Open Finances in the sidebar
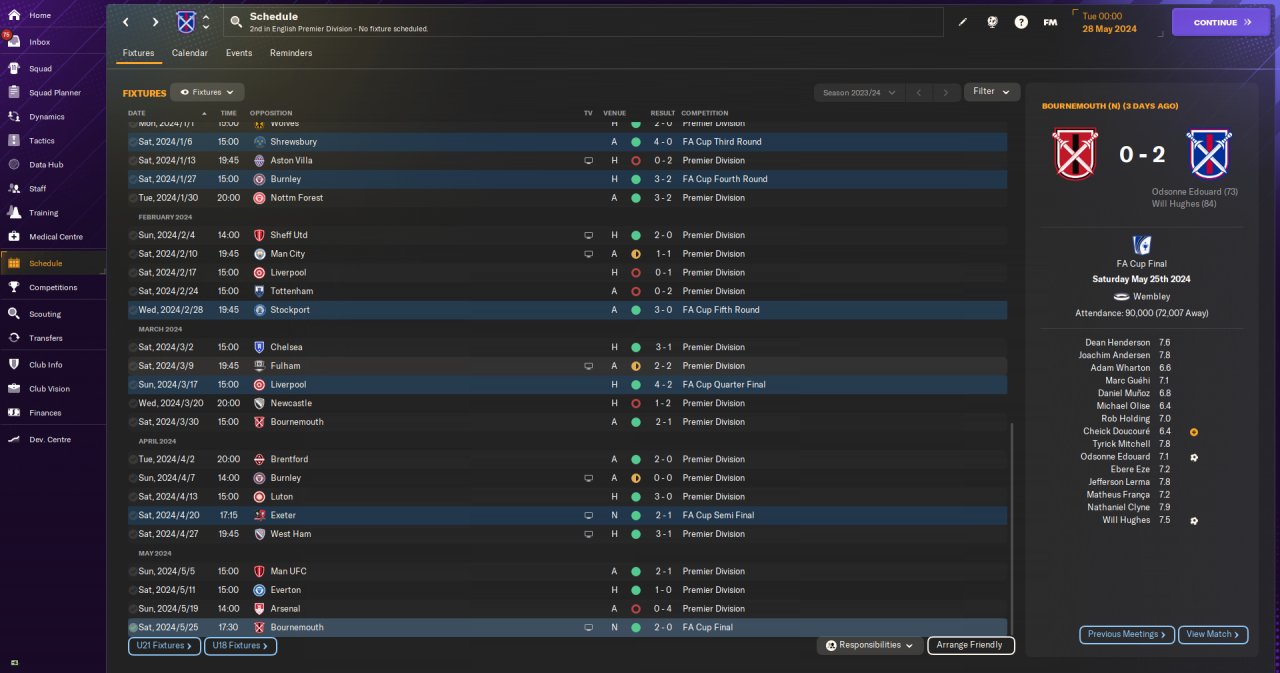This screenshot has height=673, width=1280. (x=45, y=413)
